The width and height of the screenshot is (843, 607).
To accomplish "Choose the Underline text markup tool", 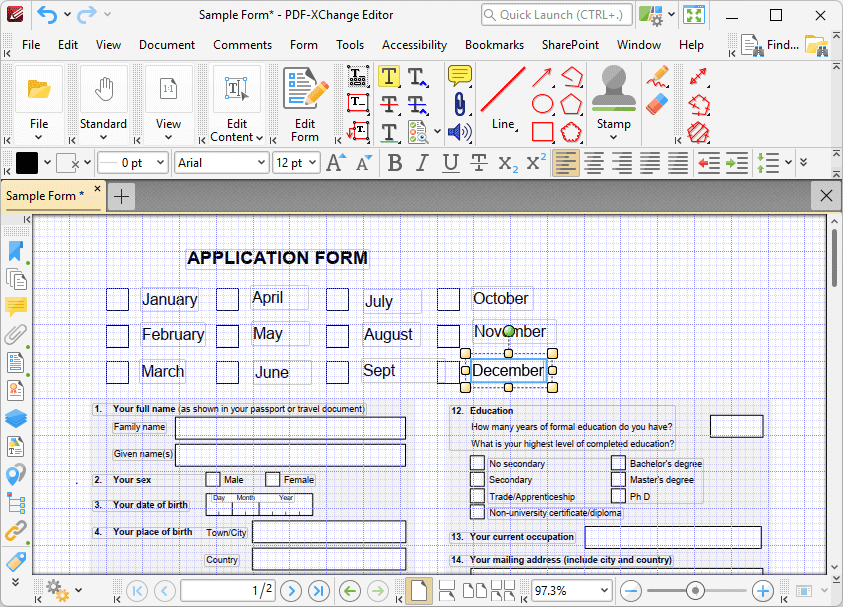I will pyautogui.click(x=389, y=132).
